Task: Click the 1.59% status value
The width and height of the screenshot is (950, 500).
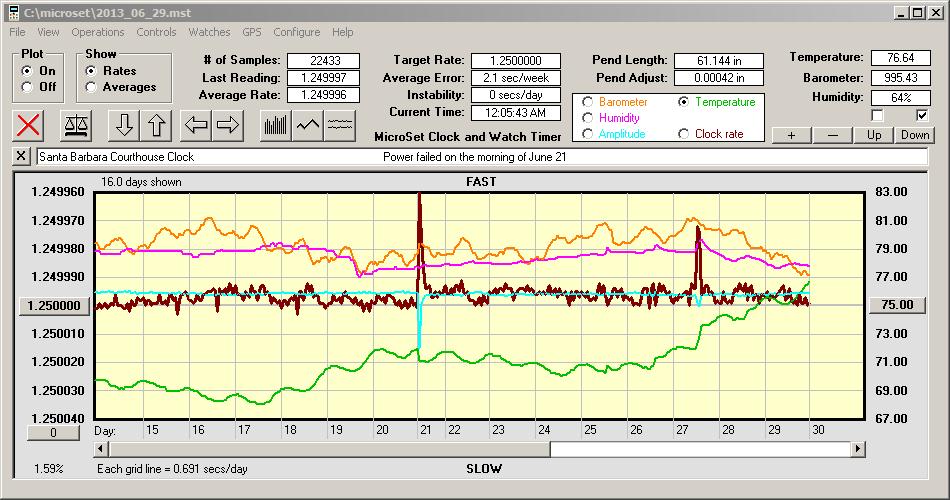Action: pyautogui.click(x=48, y=468)
